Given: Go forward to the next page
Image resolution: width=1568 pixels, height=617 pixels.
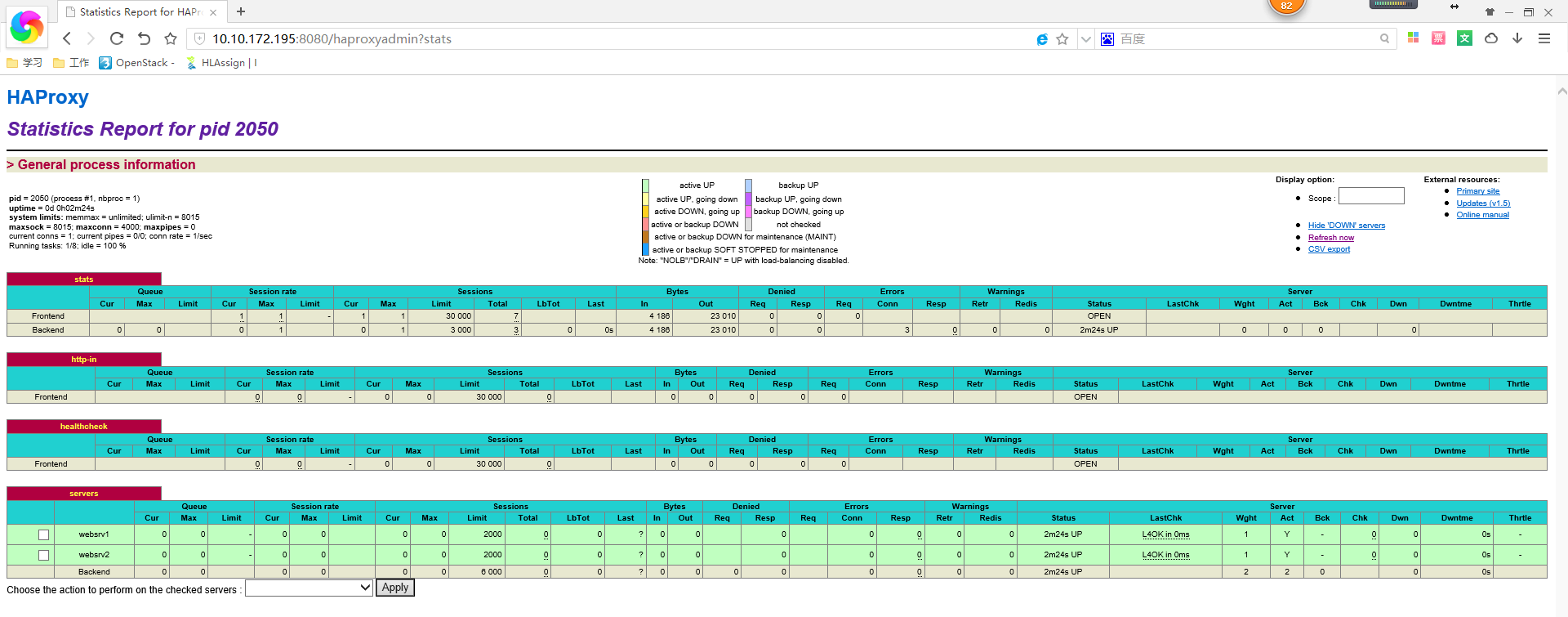Looking at the screenshot, I should (91, 38).
